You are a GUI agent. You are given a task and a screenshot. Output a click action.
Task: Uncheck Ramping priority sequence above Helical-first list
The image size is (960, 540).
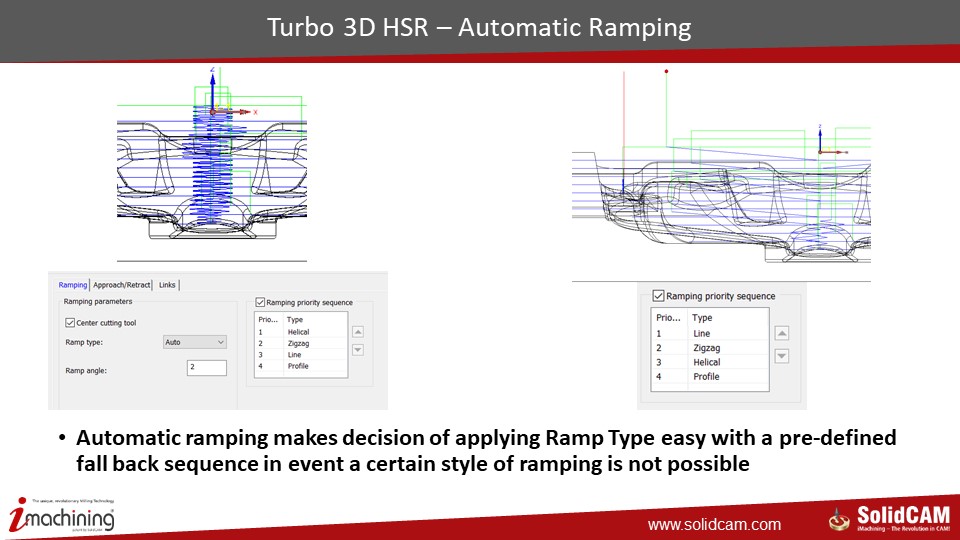tap(260, 302)
